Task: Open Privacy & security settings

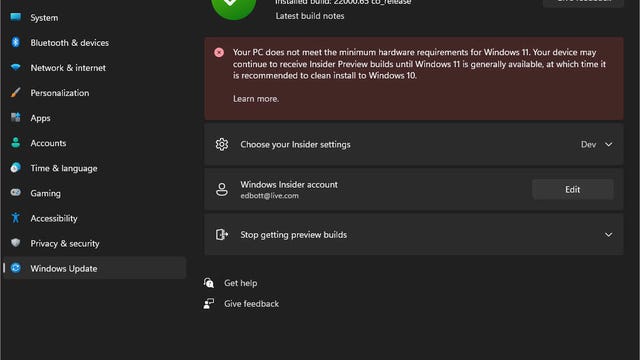Action: point(65,243)
